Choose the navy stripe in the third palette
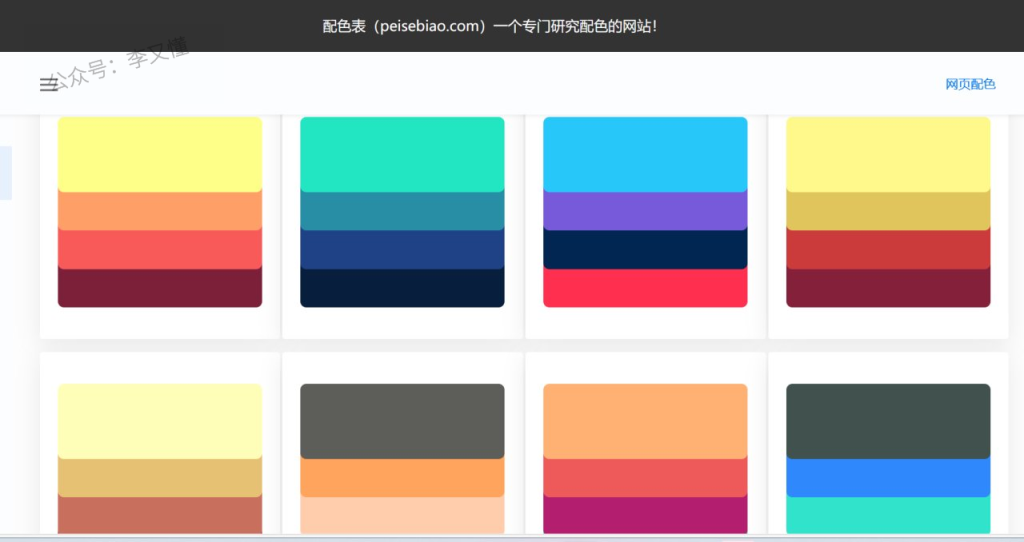 (645, 249)
